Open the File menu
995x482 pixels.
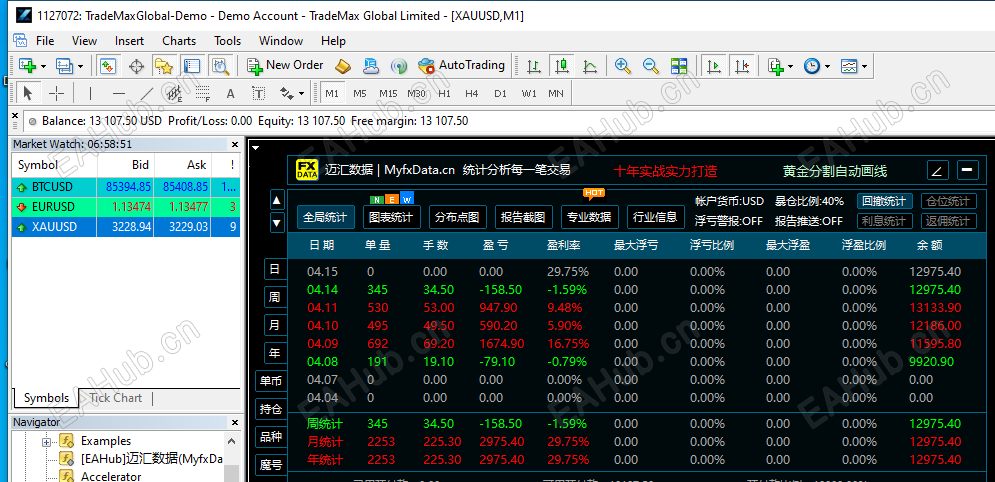tap(45, 41)
